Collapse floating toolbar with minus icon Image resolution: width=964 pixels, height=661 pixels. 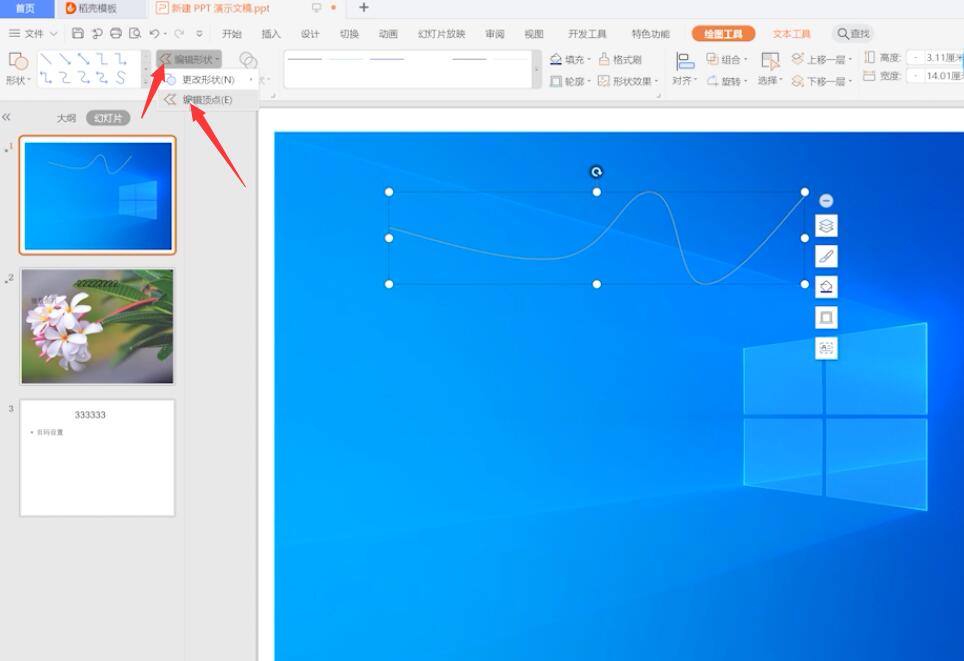tap(826, 200)
